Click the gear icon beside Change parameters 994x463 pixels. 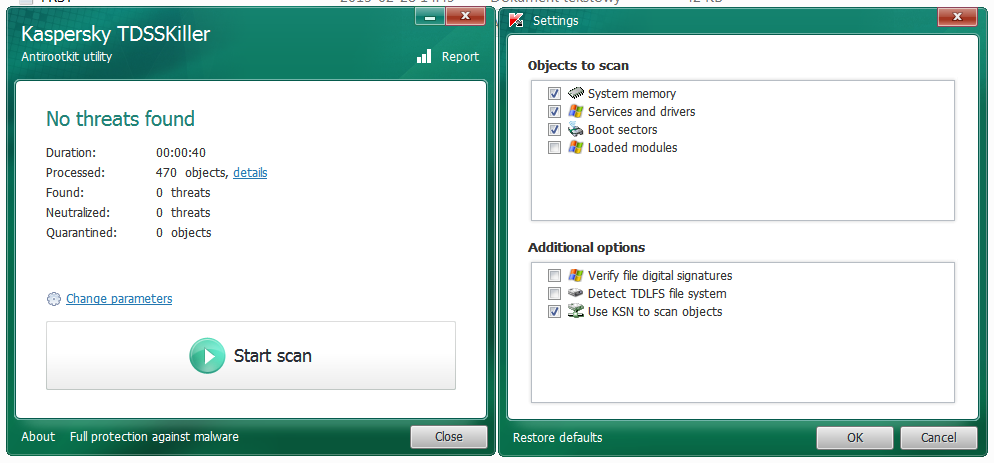click(x=54, y=299)
